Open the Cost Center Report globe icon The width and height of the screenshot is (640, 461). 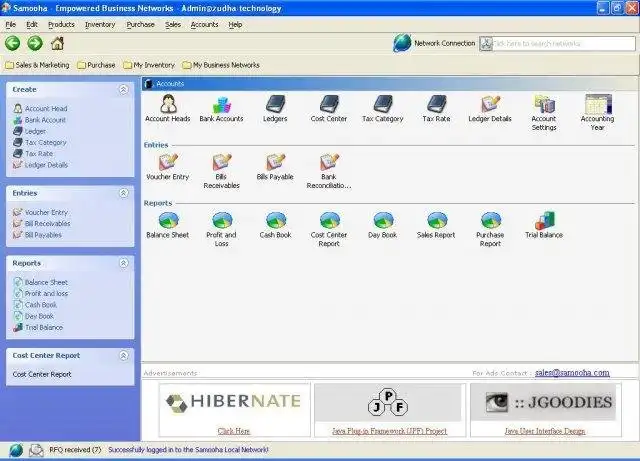coord(329,220)
